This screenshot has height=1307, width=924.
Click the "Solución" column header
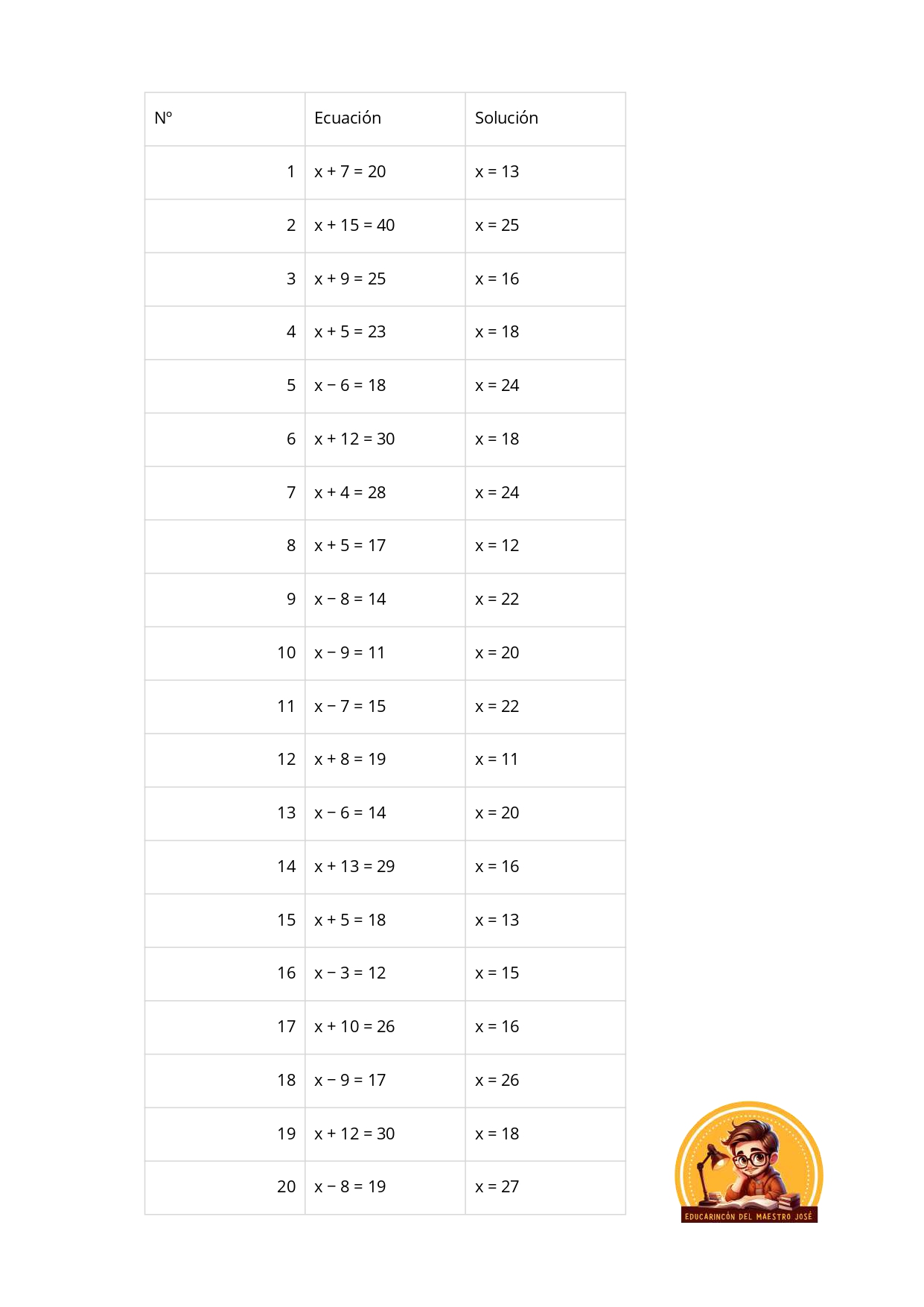tap(506, 118)
